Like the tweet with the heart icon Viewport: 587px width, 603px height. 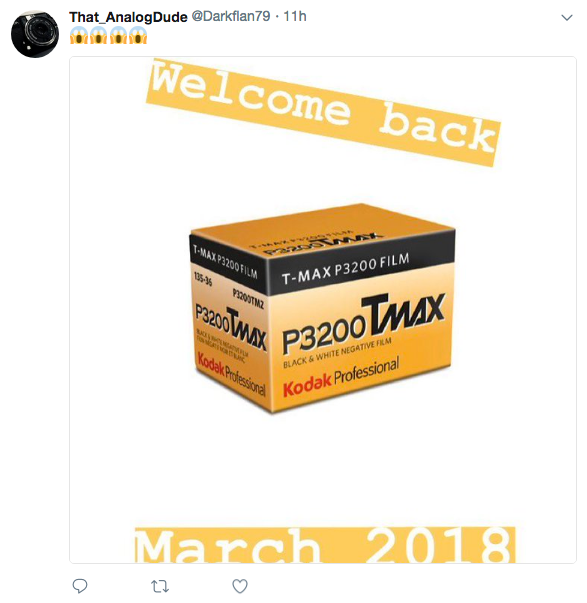pyautogui.click(x=240, y=586)
